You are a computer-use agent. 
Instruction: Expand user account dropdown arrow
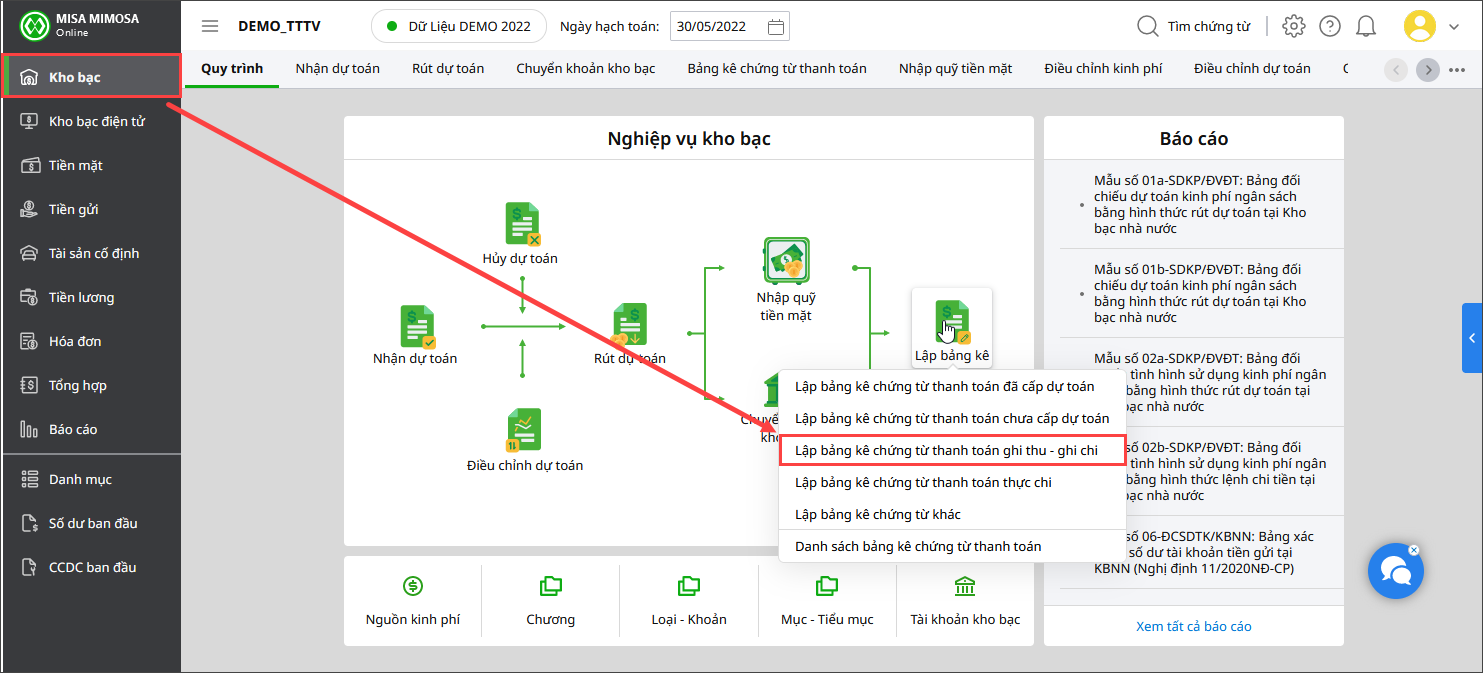[1454, 27]
